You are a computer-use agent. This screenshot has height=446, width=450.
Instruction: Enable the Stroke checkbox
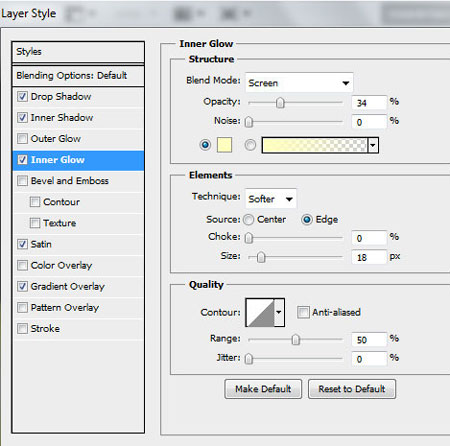click(22, 329)
